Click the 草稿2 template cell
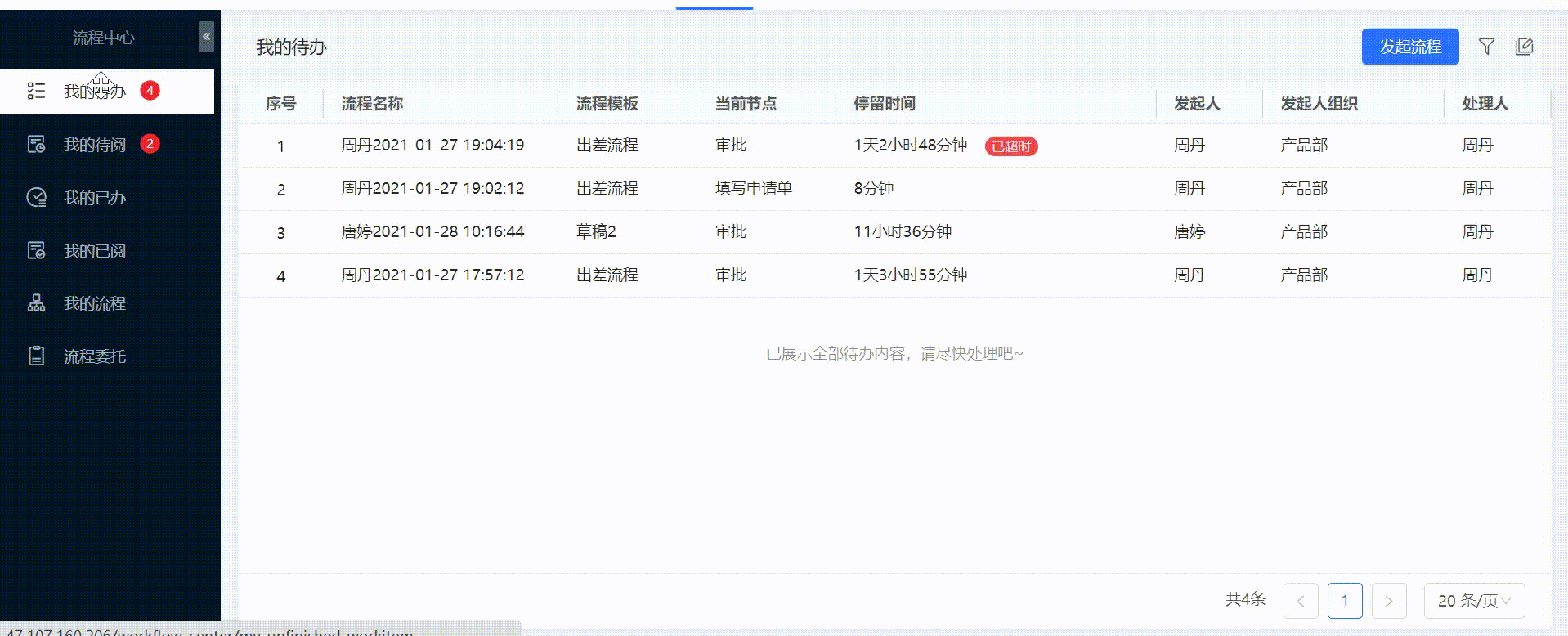 pyautogui.click(x=596, y=232)
